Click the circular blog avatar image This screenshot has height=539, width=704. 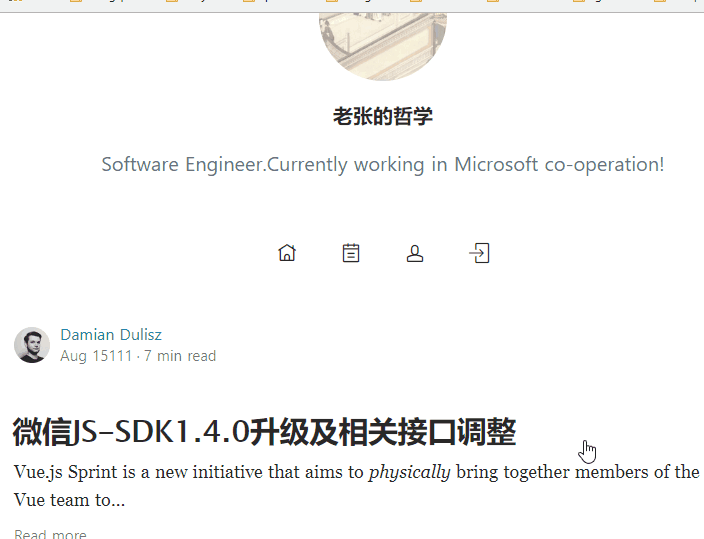pyautogui.click(x=383, y=46)
